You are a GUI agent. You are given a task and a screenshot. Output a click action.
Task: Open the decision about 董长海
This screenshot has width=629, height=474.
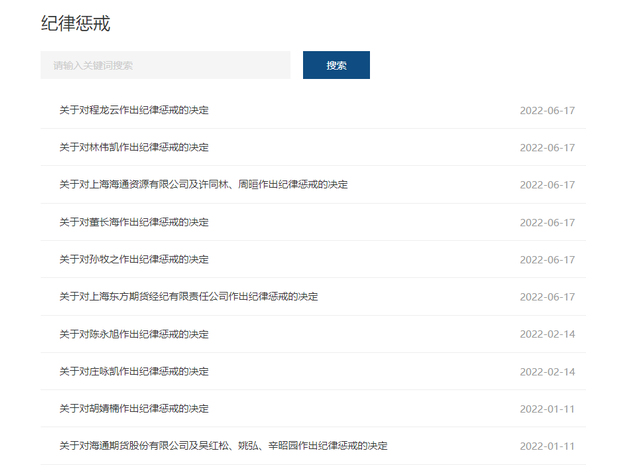[134, 222]
